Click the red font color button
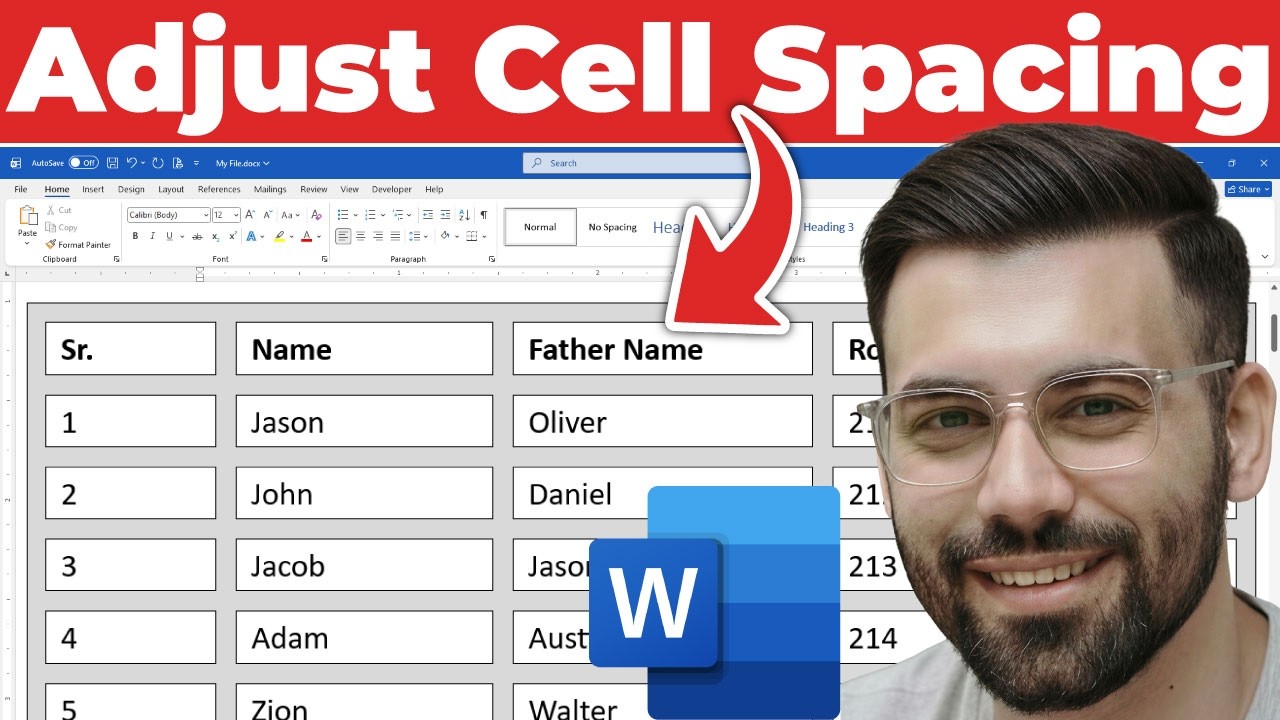The image size is (1280, 720). coord(307,237)
